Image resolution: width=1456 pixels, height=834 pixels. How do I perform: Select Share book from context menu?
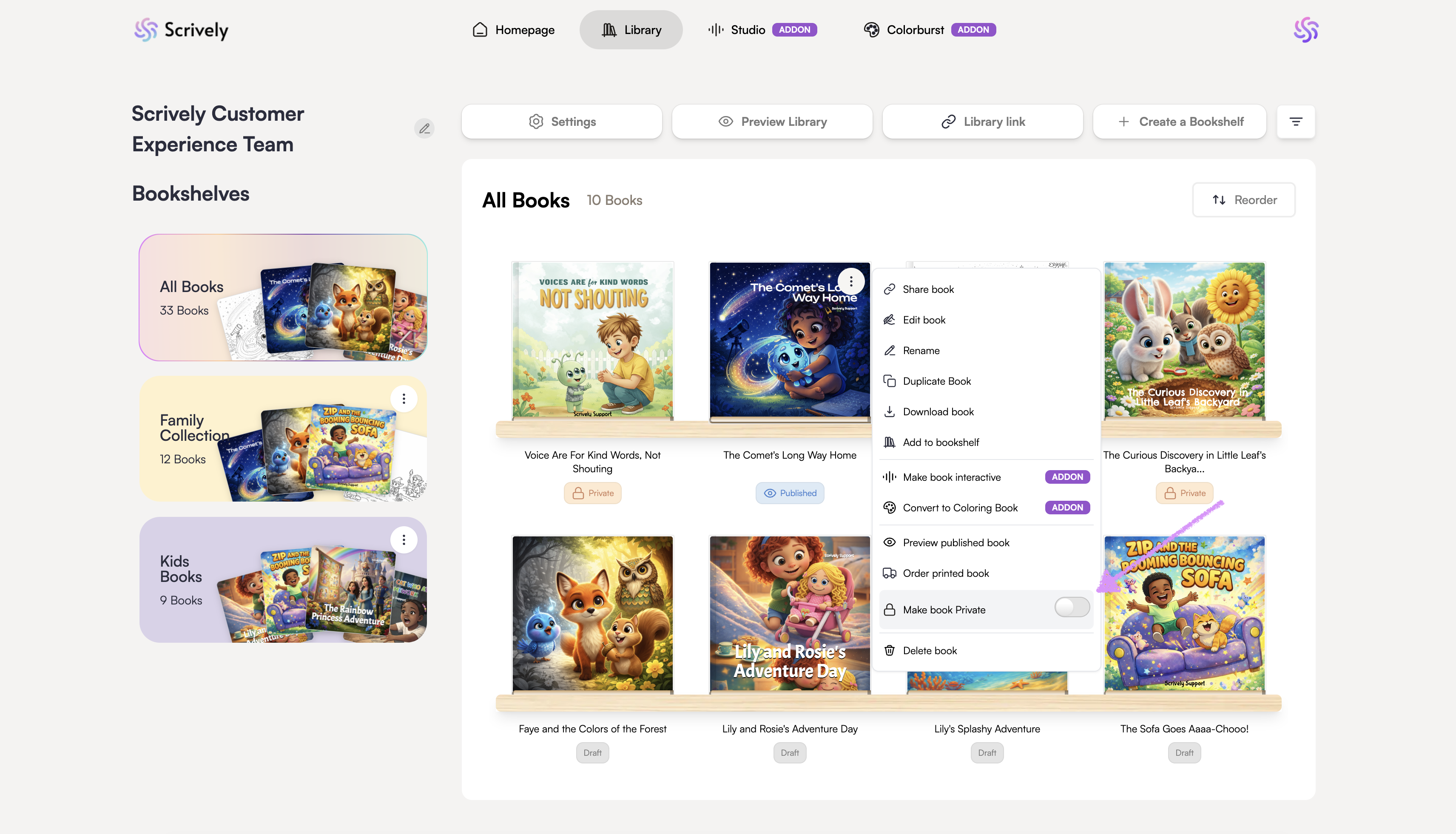coord(928,289)
